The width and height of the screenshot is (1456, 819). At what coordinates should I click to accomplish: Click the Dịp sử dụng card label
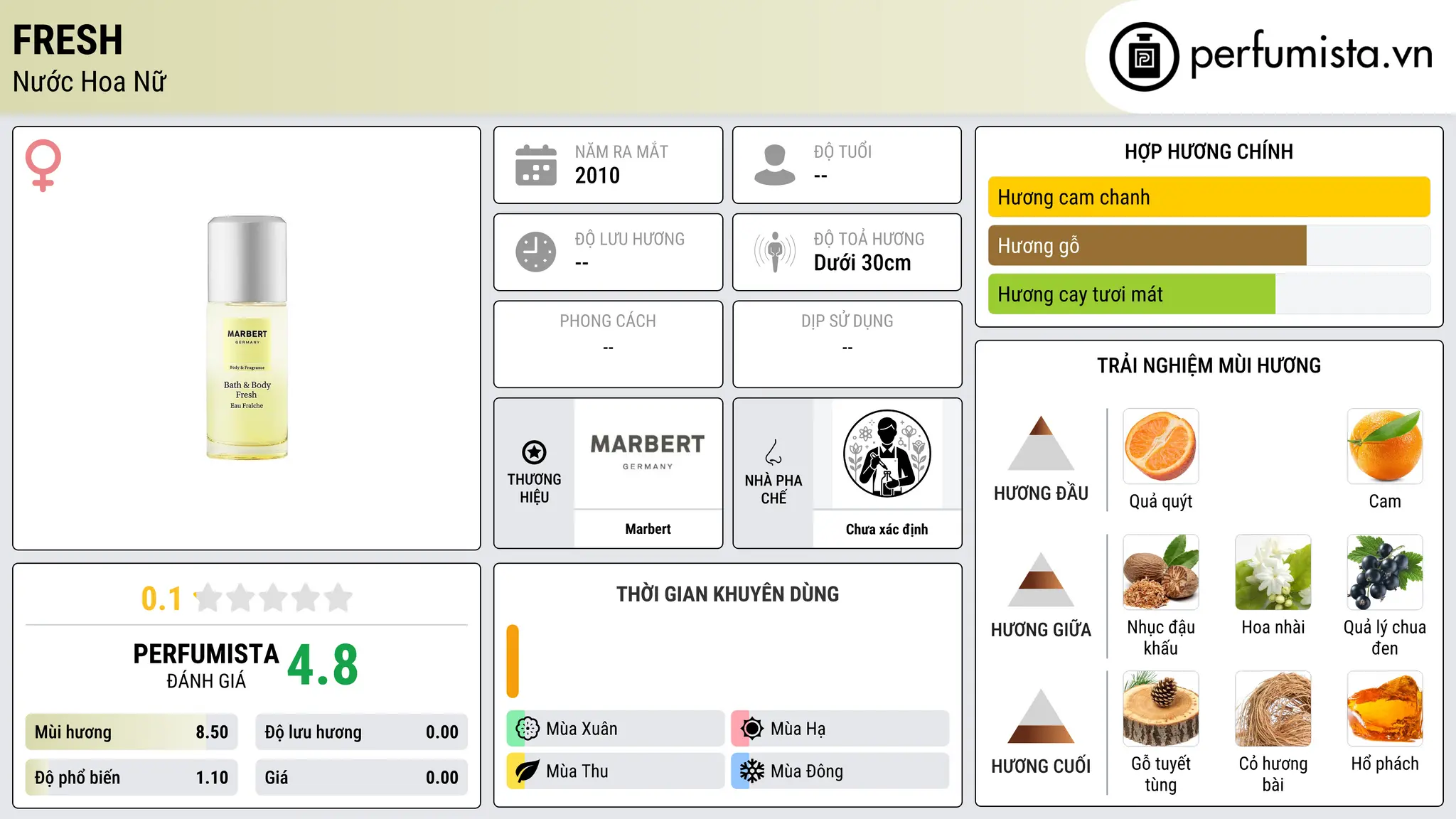pyautogui.click(x=847, y=321)
